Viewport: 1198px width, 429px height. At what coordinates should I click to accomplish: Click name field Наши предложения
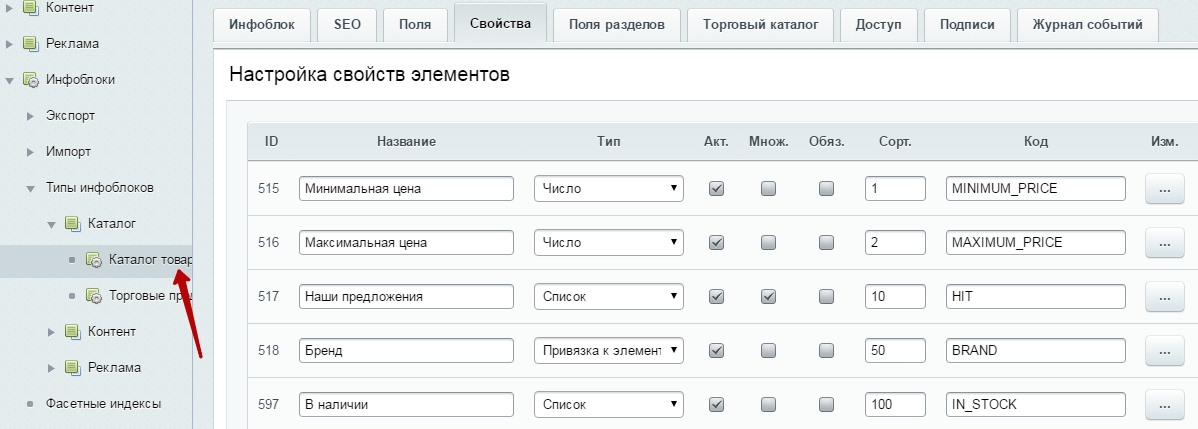coord(406,296)
